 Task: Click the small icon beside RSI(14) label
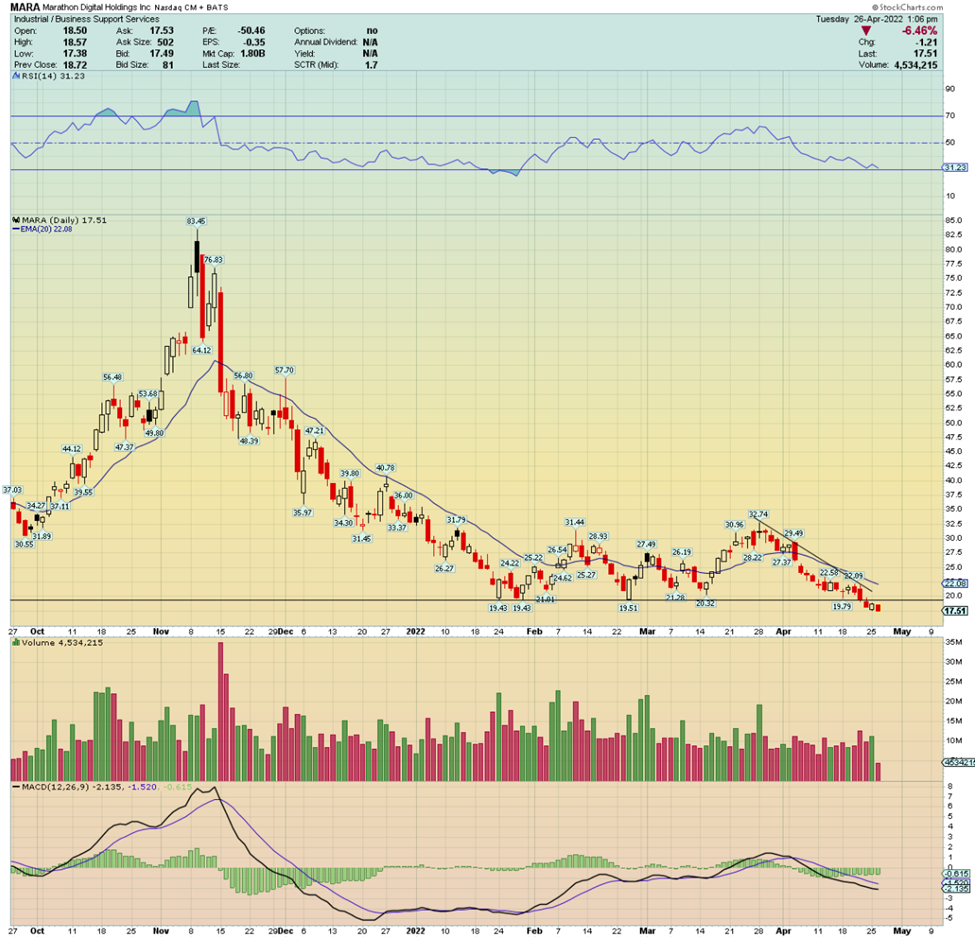(x=17, y=76)
